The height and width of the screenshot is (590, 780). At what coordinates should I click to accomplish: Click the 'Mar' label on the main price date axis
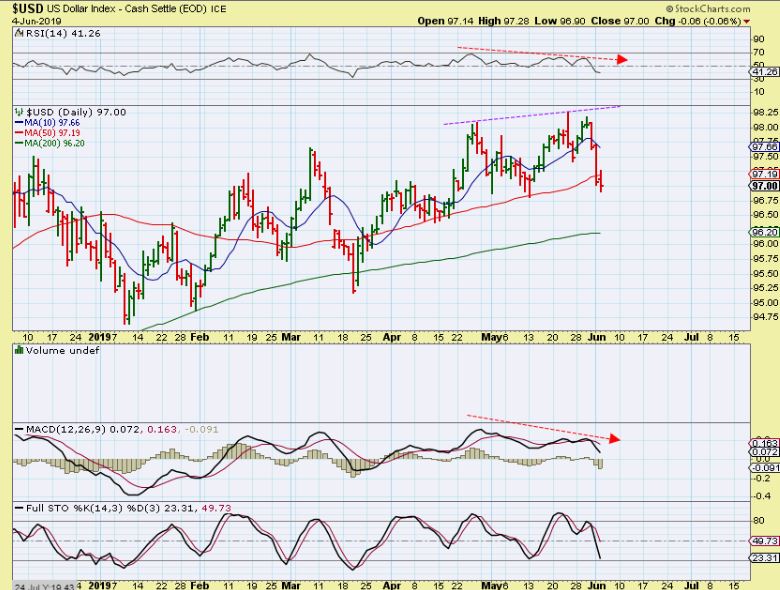tap(291, 337)
